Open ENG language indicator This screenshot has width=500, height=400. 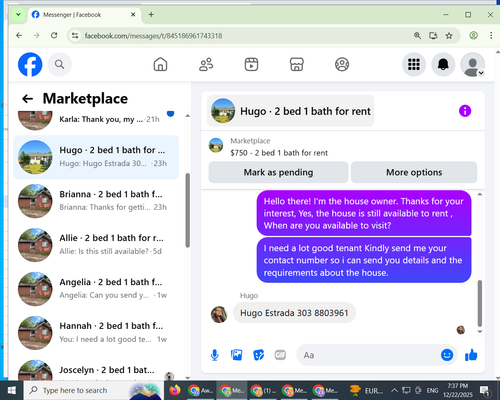tap(432, 390)
